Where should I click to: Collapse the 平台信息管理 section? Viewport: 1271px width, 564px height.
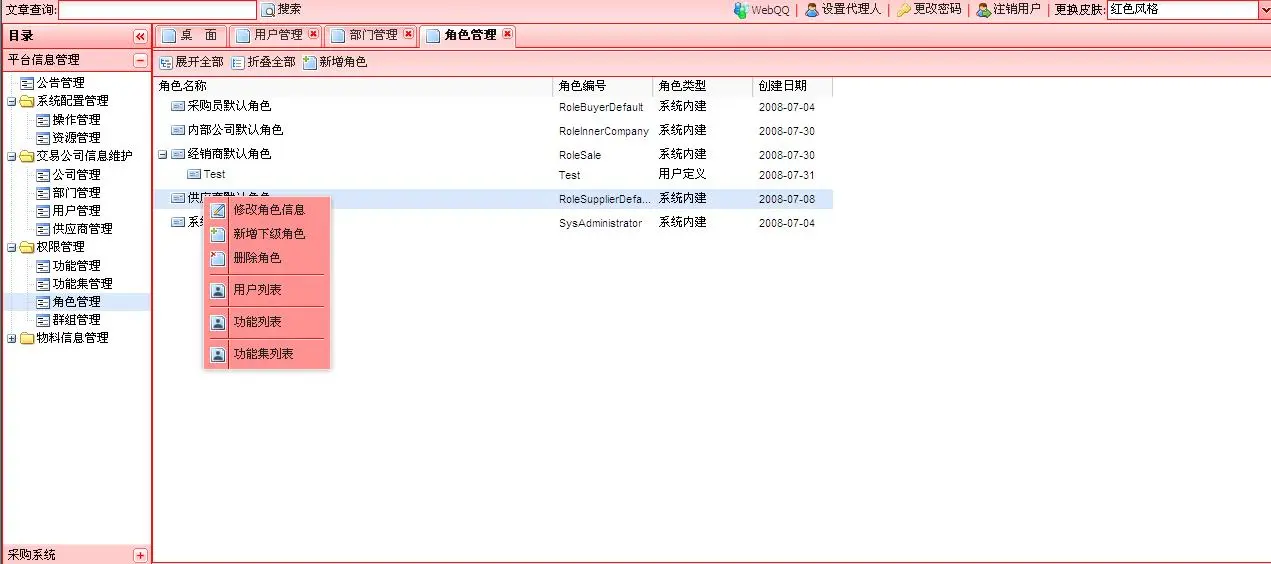pos(140,60)
